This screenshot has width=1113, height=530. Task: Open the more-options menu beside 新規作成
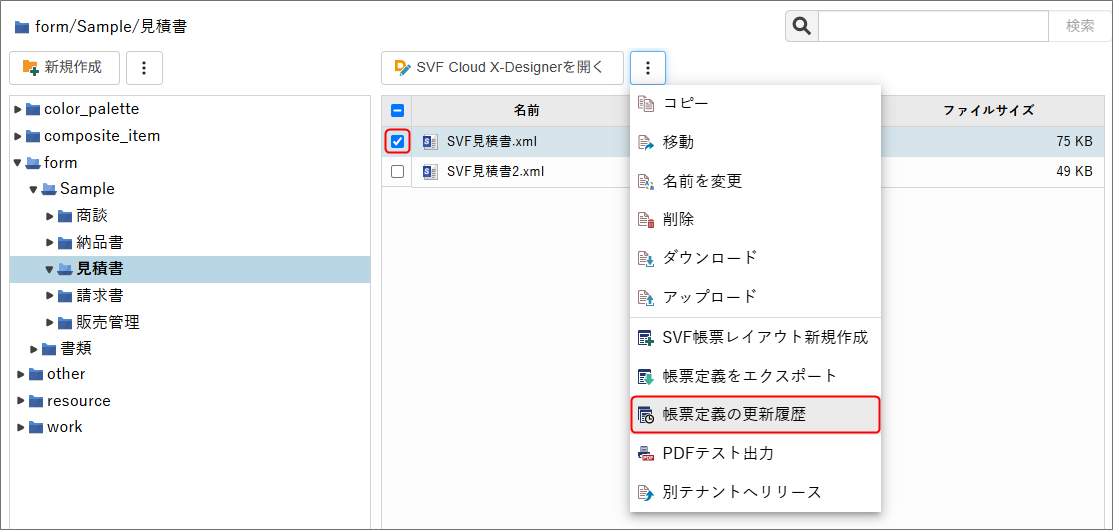coord(144,68)
